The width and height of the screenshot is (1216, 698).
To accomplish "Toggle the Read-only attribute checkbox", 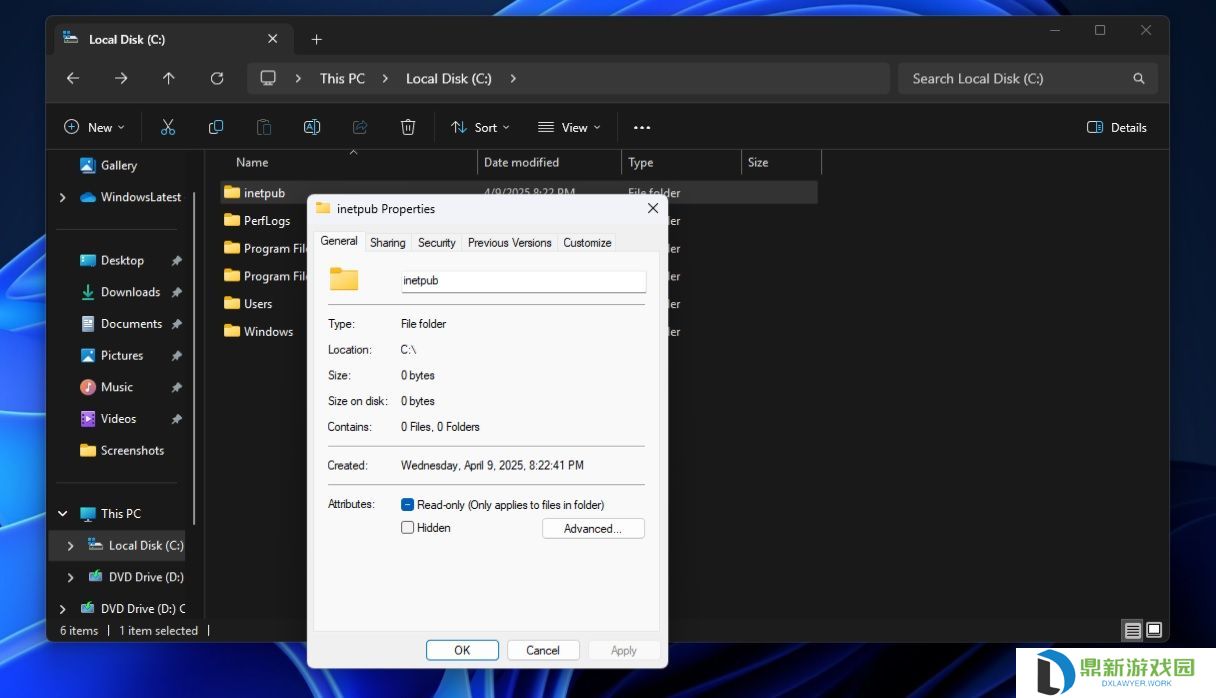I will [407, 505].
